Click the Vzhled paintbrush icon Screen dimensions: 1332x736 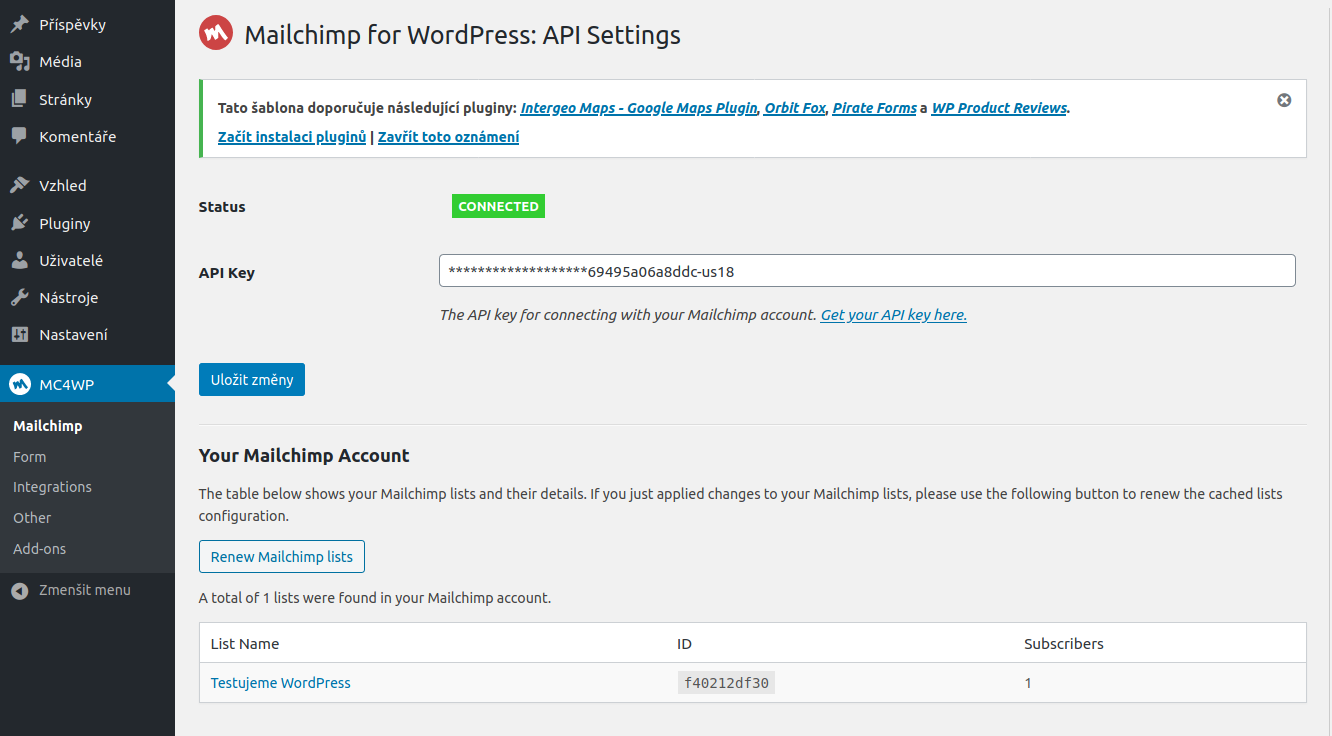20,185
